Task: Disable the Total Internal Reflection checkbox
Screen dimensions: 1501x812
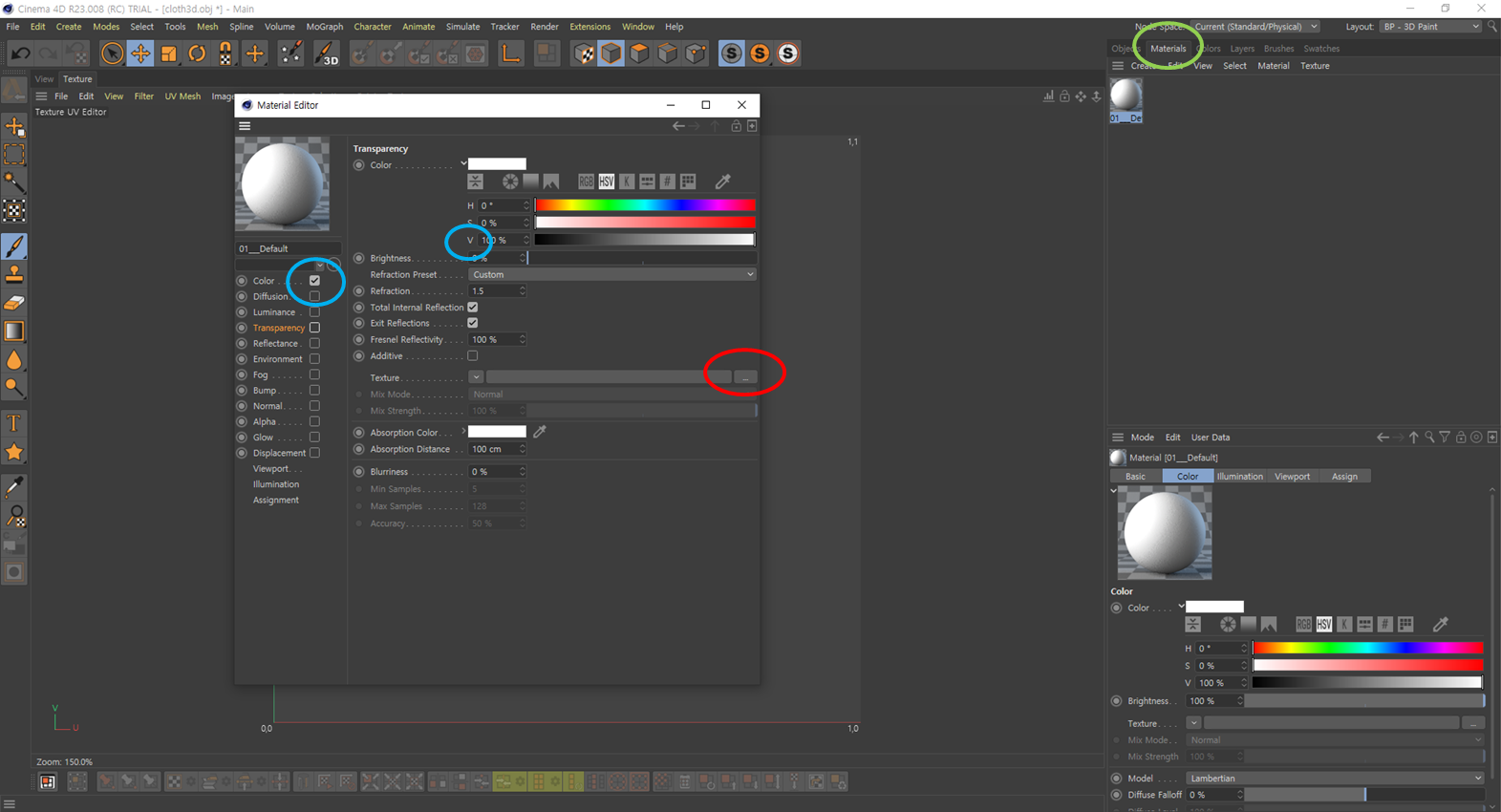Action: coord(473,308)
